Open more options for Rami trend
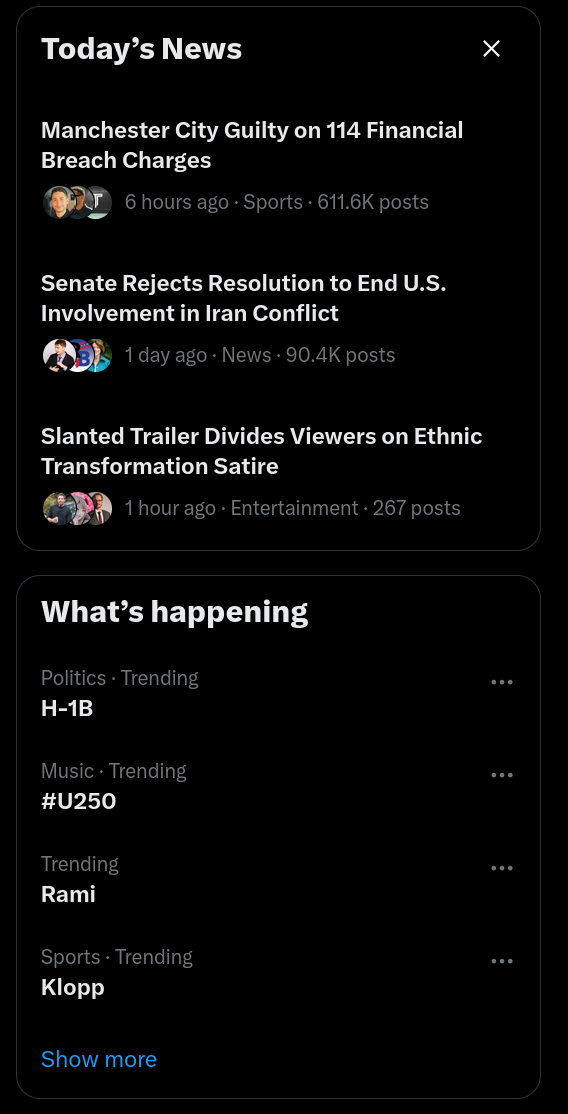Screen dimensions: 568x1114 pyautogui.click(x=502, y=868)
